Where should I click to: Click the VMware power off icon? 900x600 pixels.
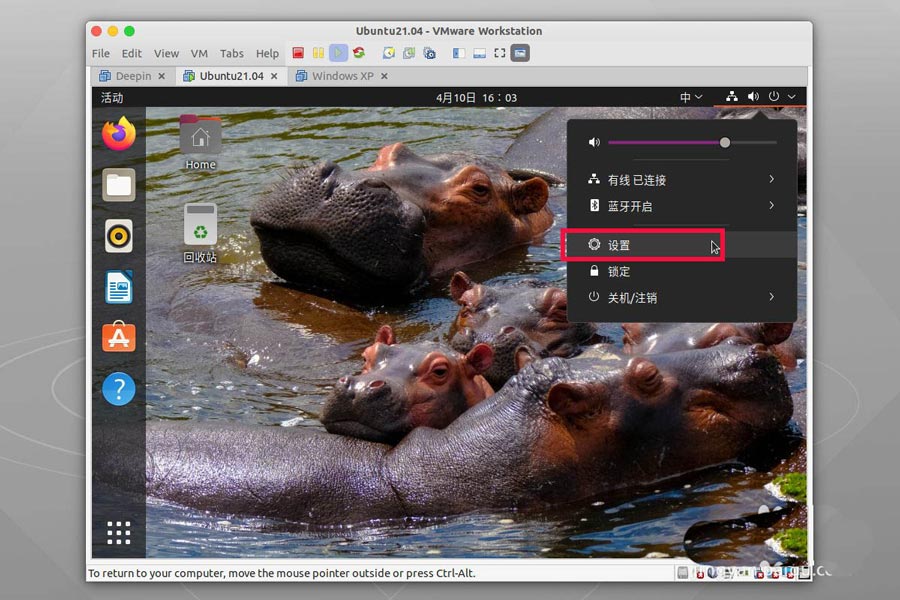point(298,53)
